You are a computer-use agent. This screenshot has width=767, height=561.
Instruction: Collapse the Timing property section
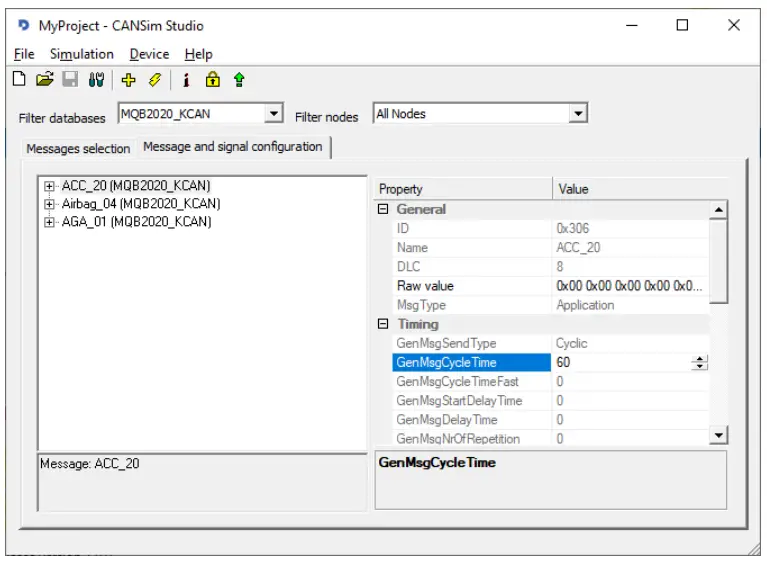click(383, 325)
